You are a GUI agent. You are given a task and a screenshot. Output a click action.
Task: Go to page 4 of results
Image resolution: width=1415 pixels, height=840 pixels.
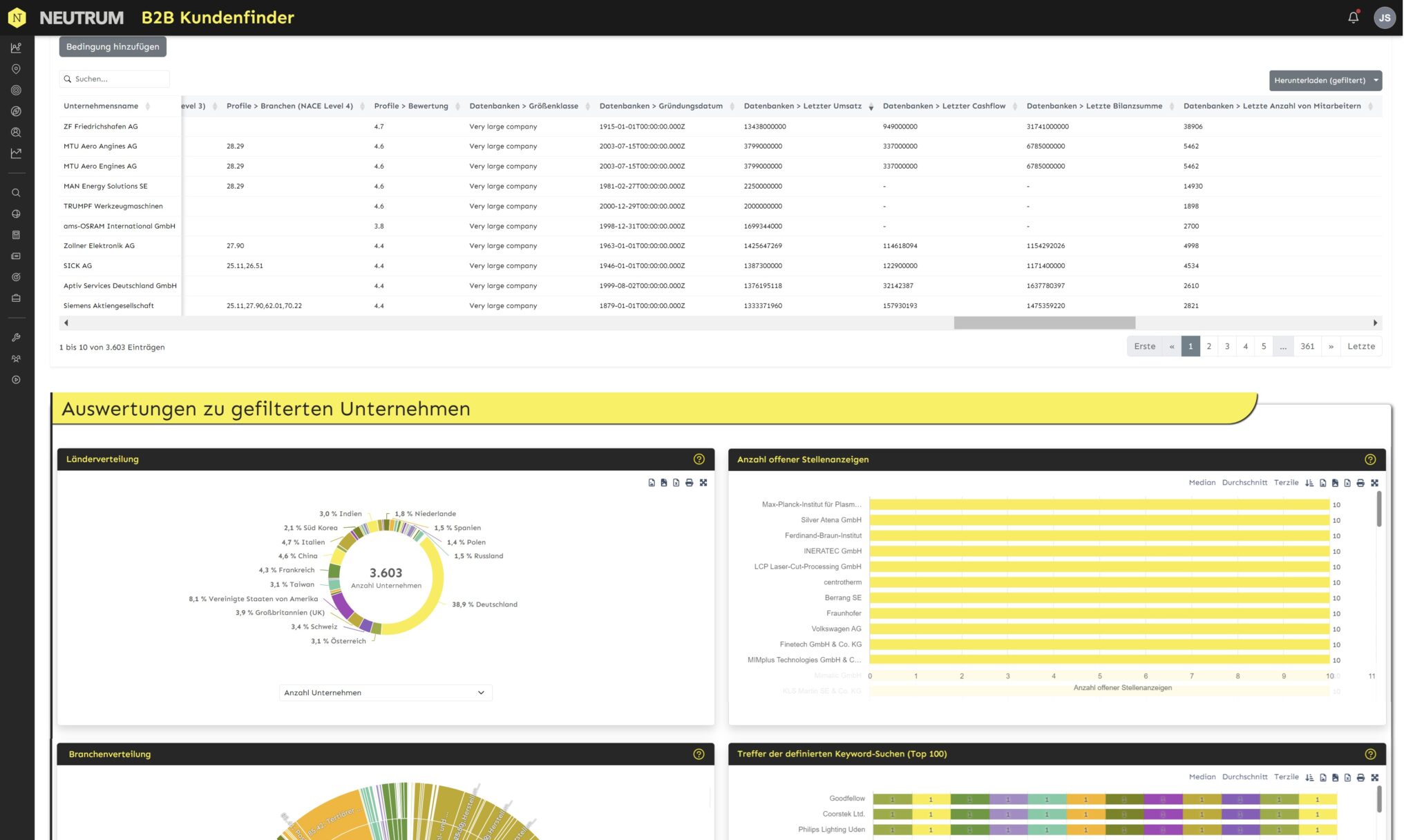[1246, 347]
